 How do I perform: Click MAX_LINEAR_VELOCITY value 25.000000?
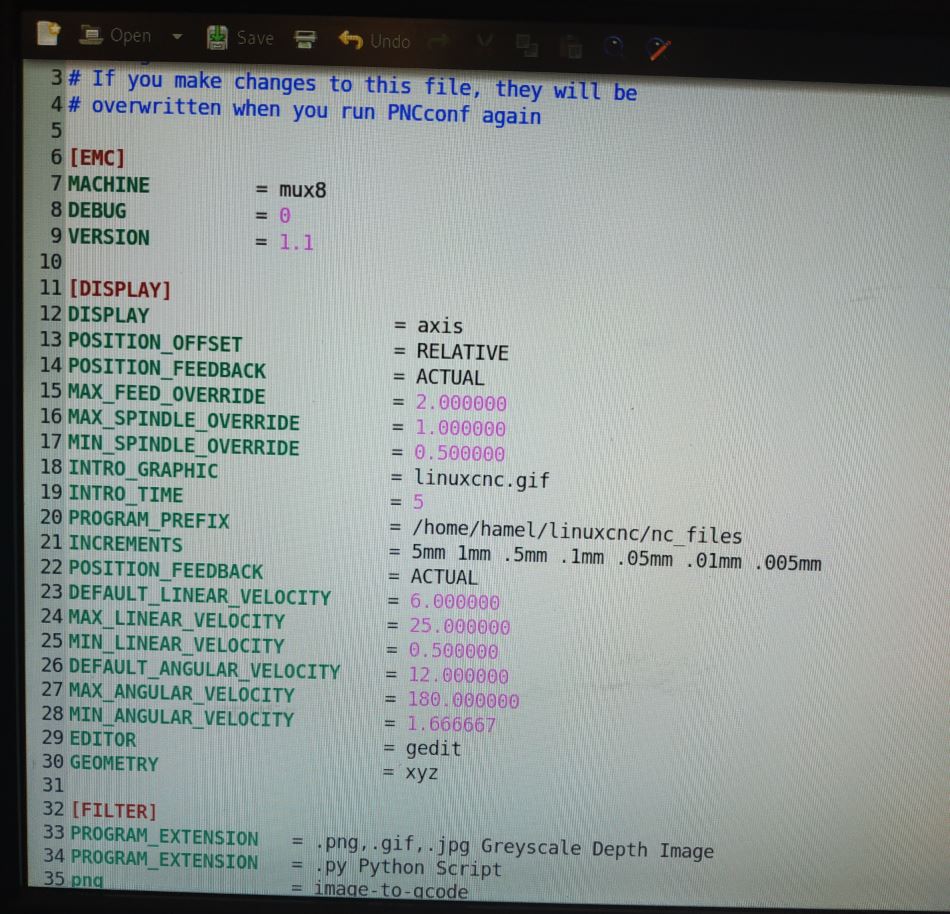(460, 627)
